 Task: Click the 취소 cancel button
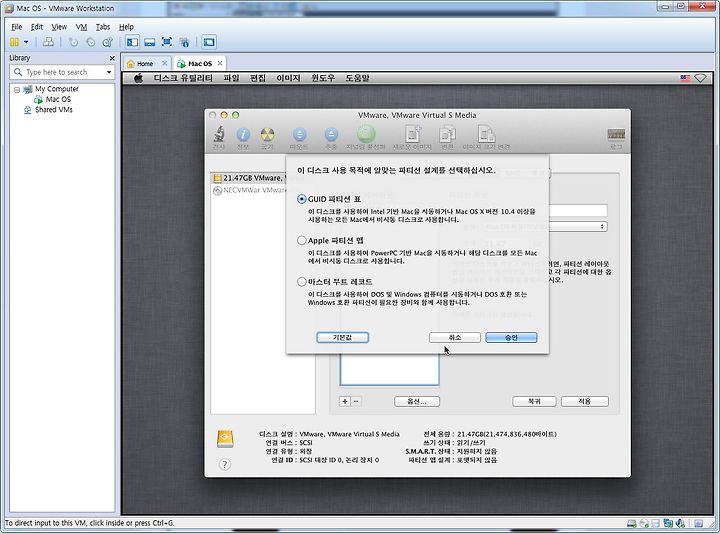coord(455,337)
